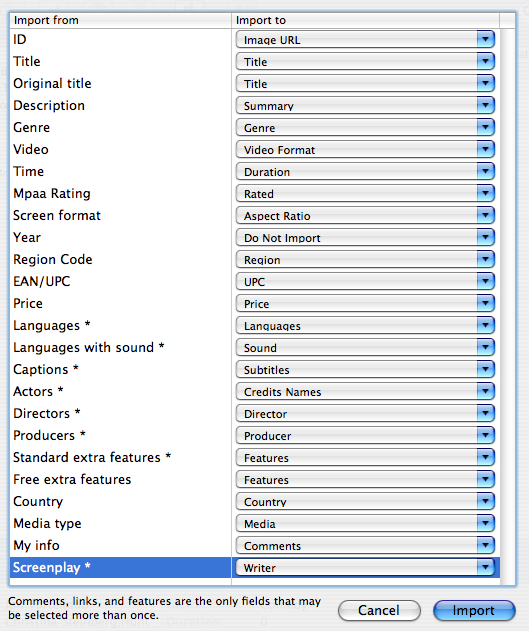Open the Region dropdown for Region Code
This screenshot has height=631, width=529.
[365, 259]
